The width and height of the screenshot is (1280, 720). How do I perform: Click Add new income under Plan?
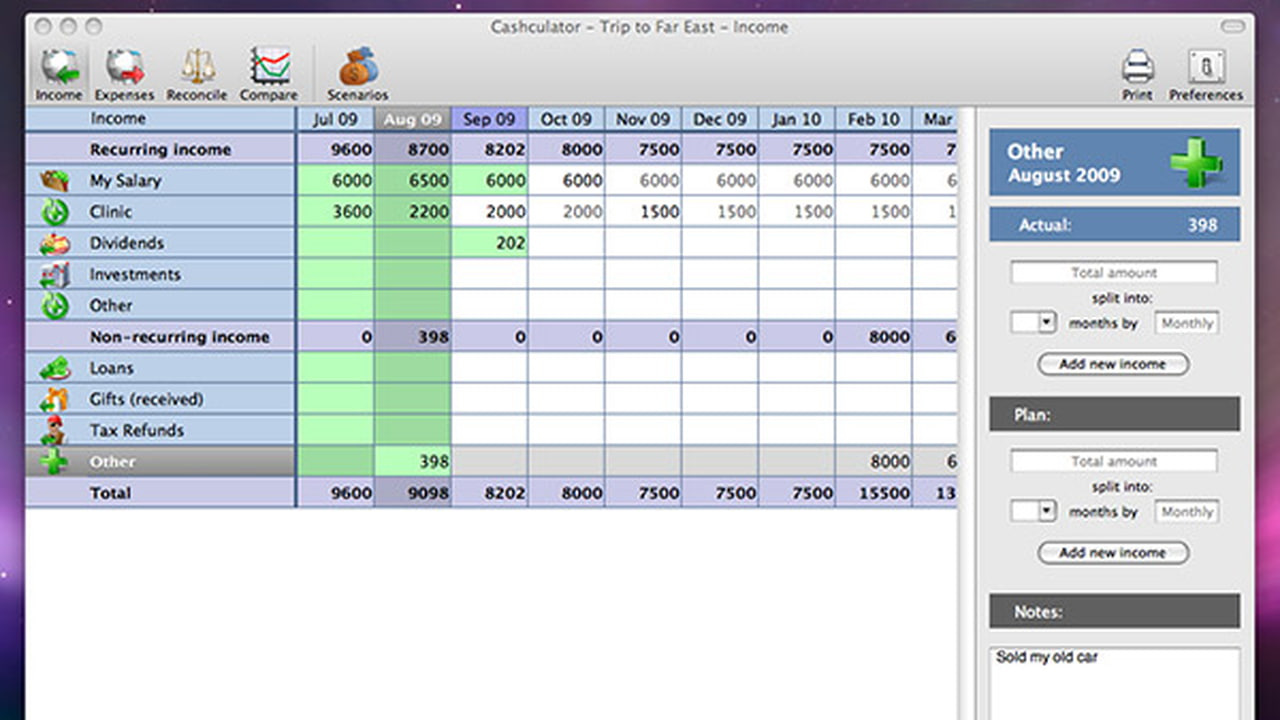pos(1113,552)
